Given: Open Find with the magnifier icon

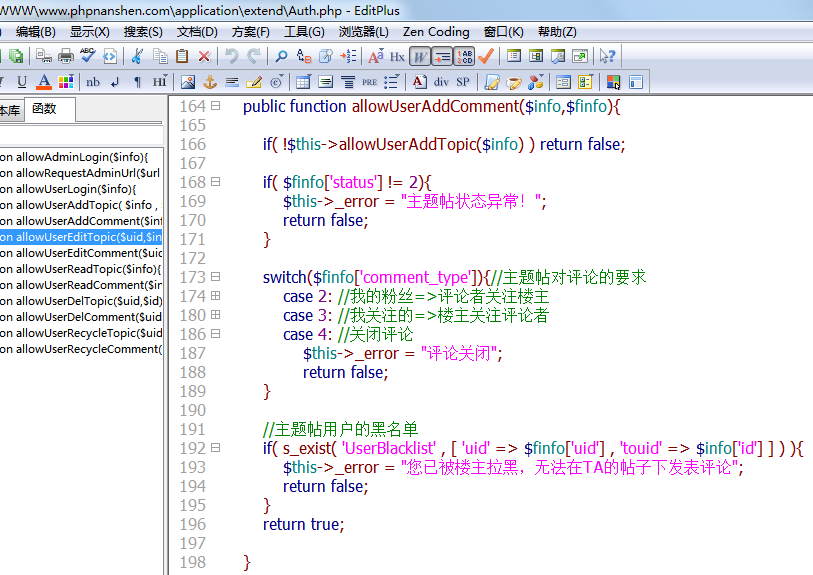Looking at the screenshot, I should [x=281, y=56].
